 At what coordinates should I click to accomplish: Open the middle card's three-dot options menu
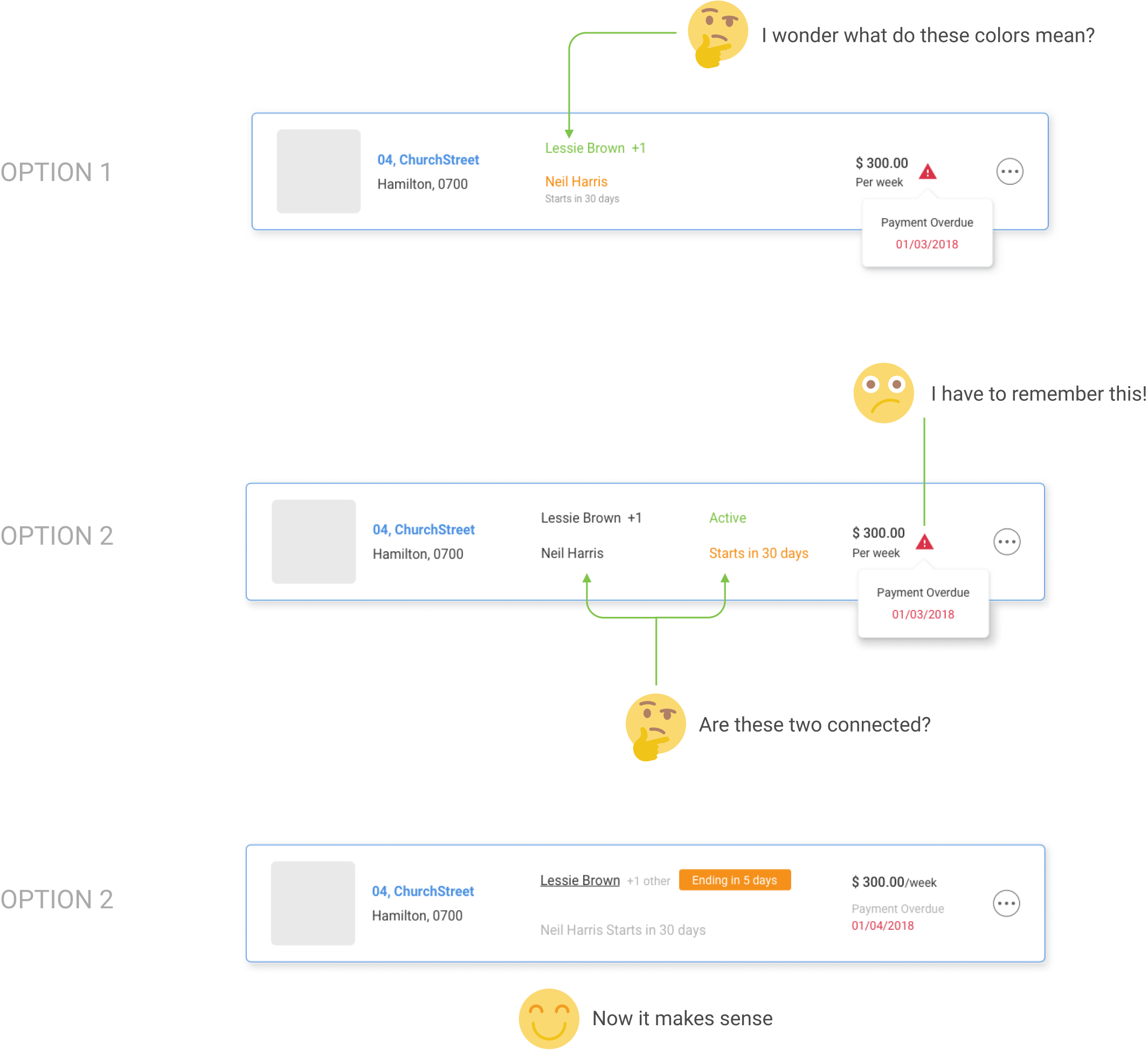pyautogui.click(x=1007, y=541)
